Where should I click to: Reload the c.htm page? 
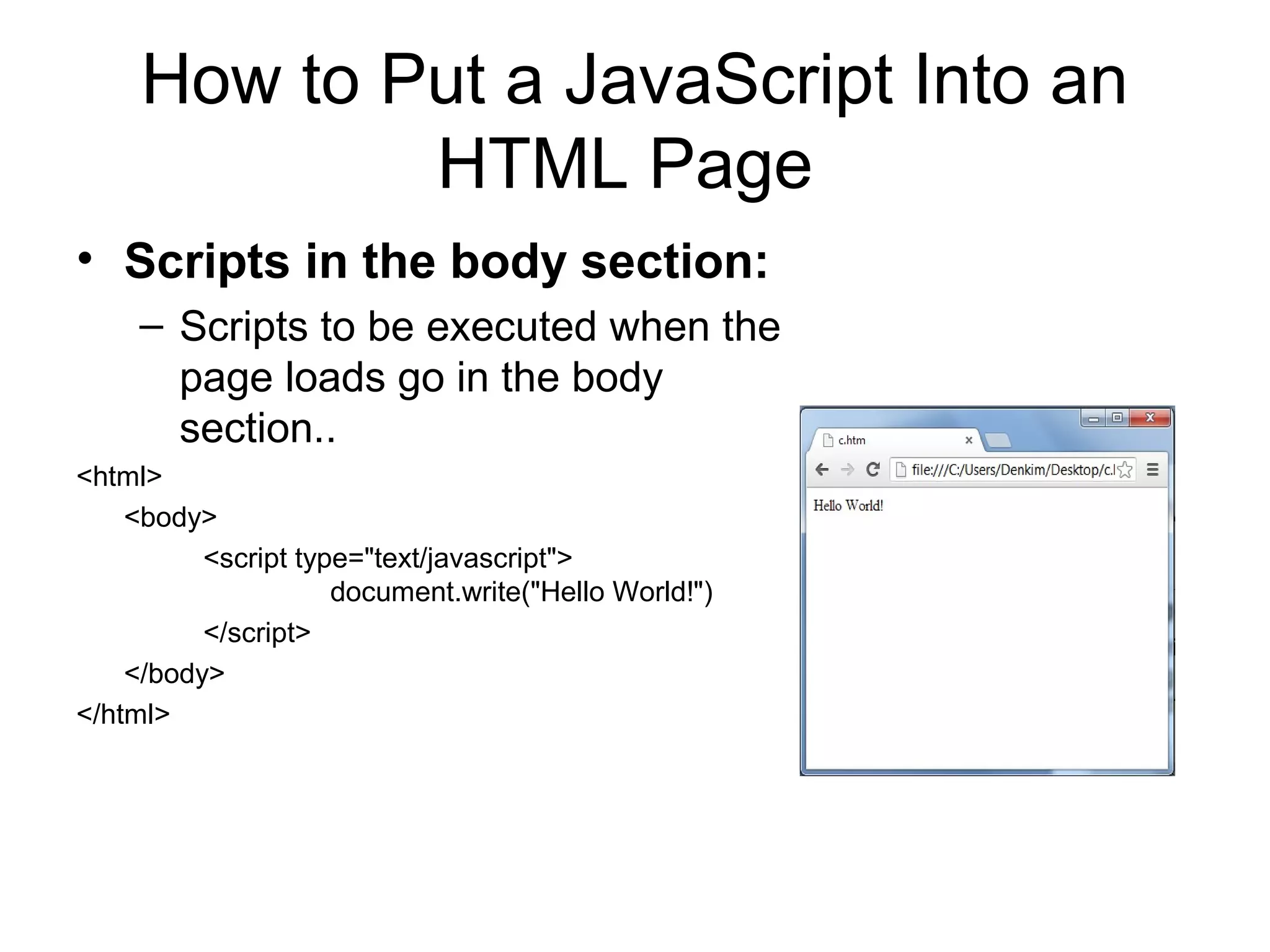pyautogui.click(x=873, y=469)
